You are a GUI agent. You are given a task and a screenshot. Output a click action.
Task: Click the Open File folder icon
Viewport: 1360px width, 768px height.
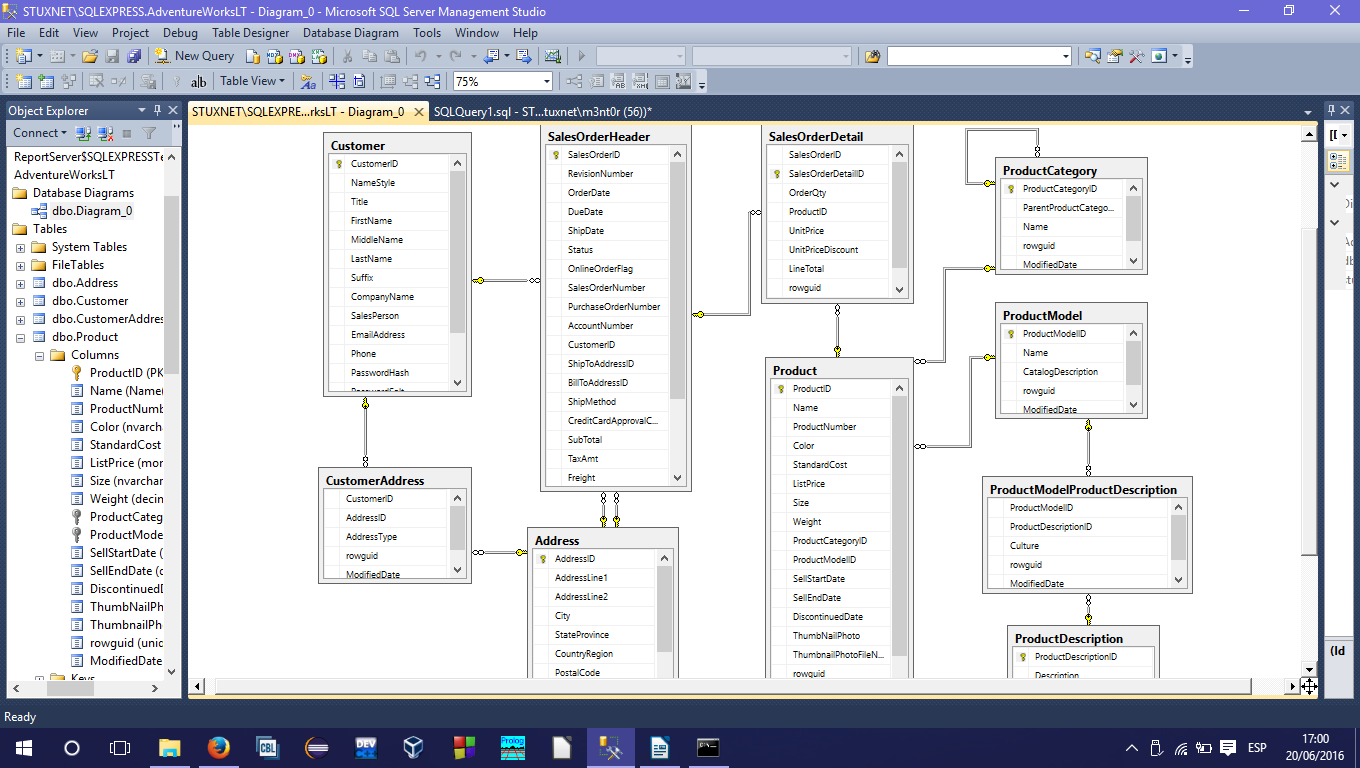tap(90, 56)
